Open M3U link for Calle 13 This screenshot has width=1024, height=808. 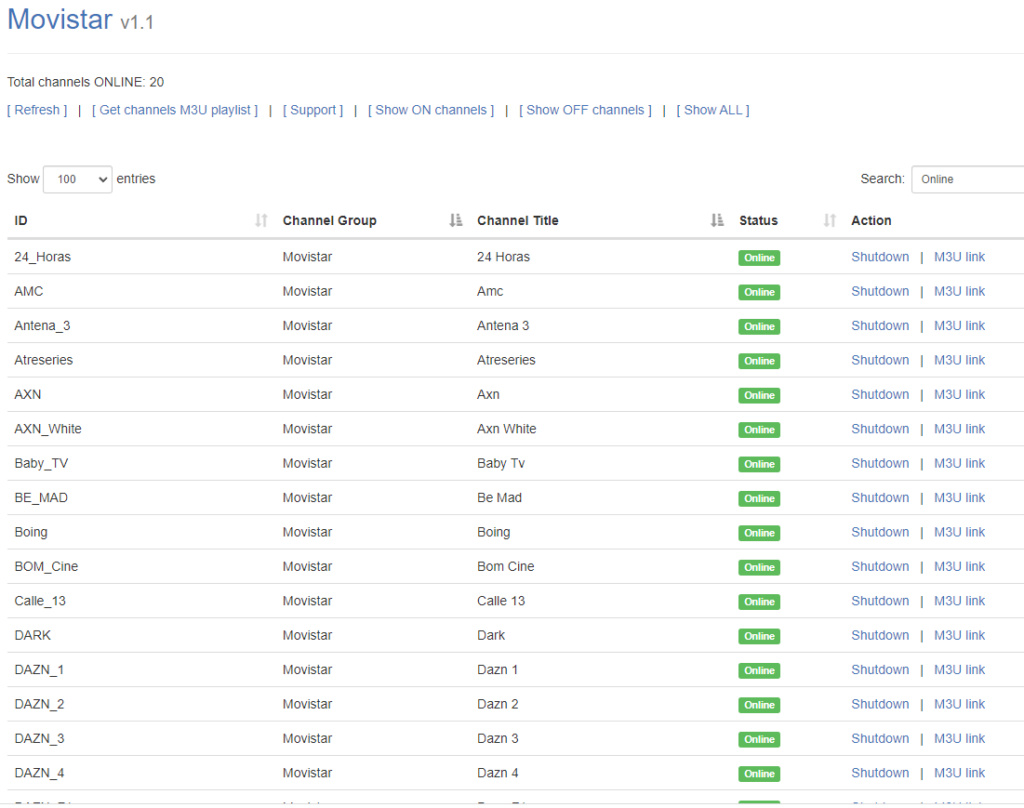pos(959,601)
